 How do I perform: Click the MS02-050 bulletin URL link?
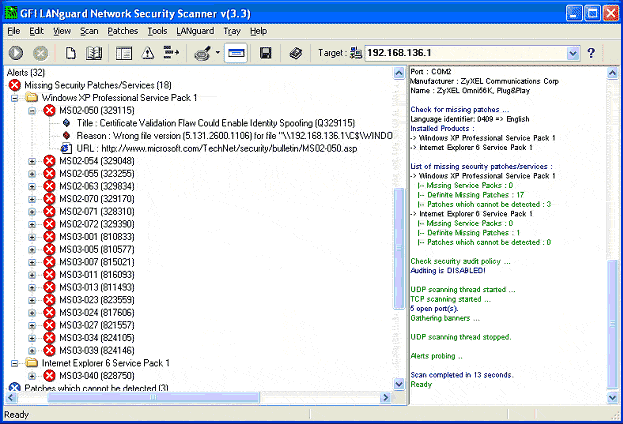coord(230,148)
